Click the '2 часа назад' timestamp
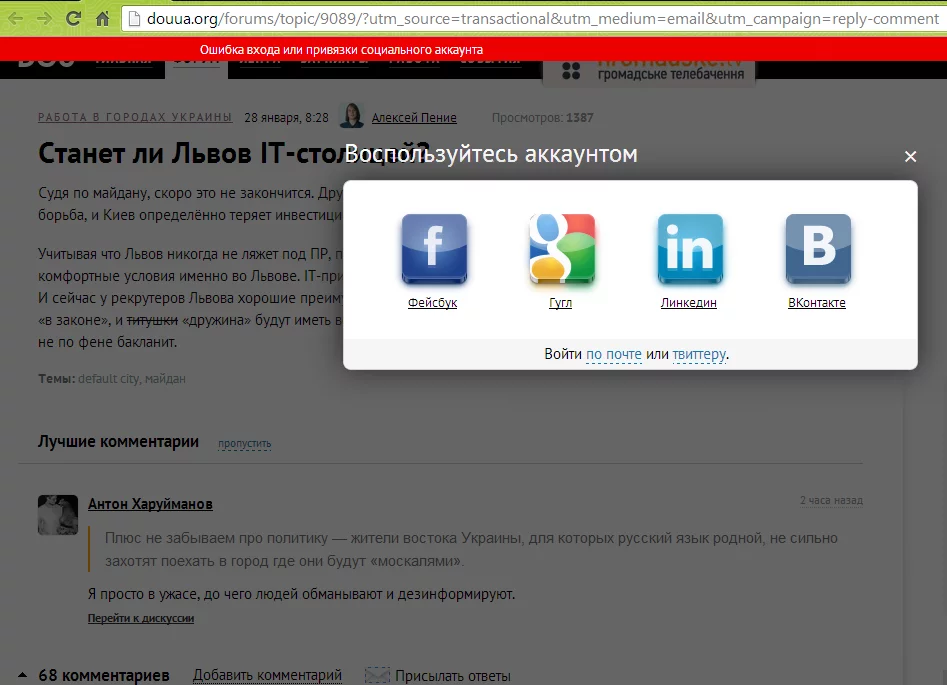The width and height of the screenshot is (947, 685). coord(832,500)
